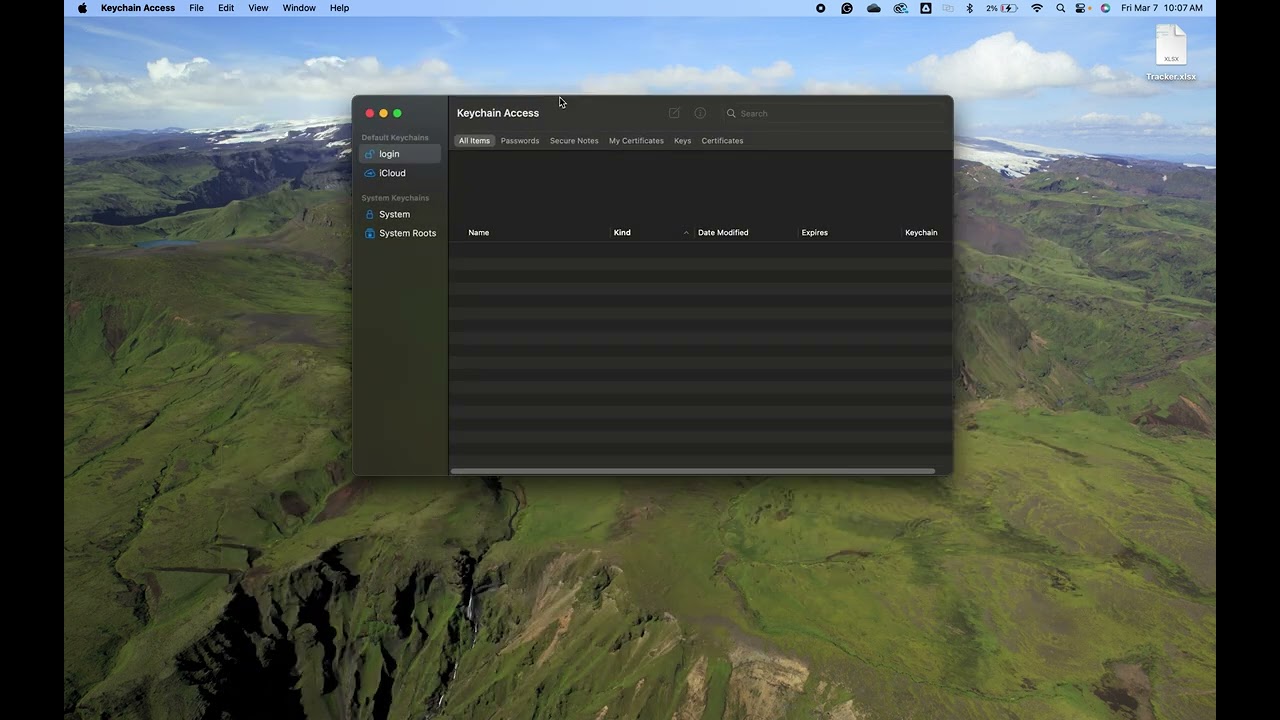
Task: Select the login keychain in sidebar
Action: coord(400,154)
